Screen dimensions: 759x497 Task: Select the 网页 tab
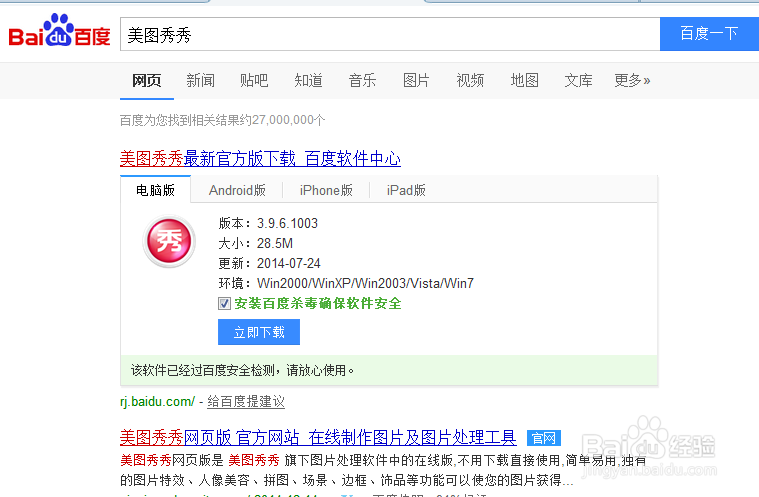[147, 80]
